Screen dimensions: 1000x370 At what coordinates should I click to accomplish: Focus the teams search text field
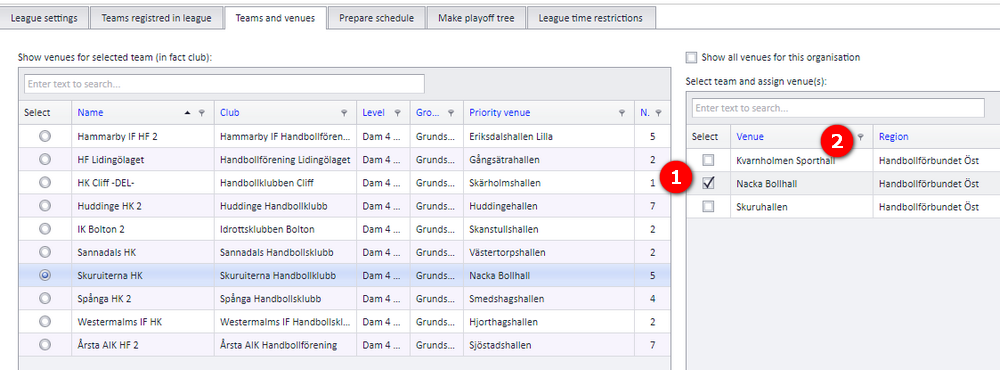pos(224,84)
